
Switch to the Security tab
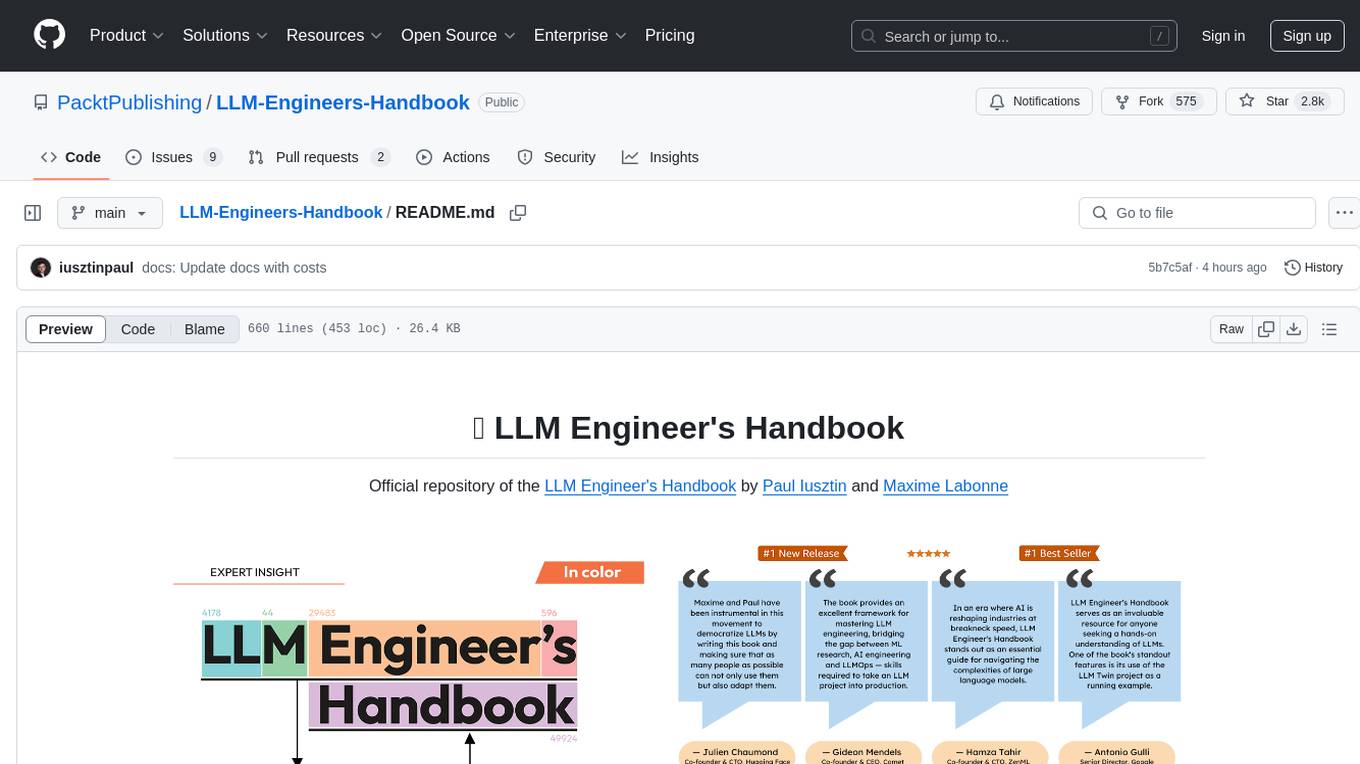(x=556, y=157)
